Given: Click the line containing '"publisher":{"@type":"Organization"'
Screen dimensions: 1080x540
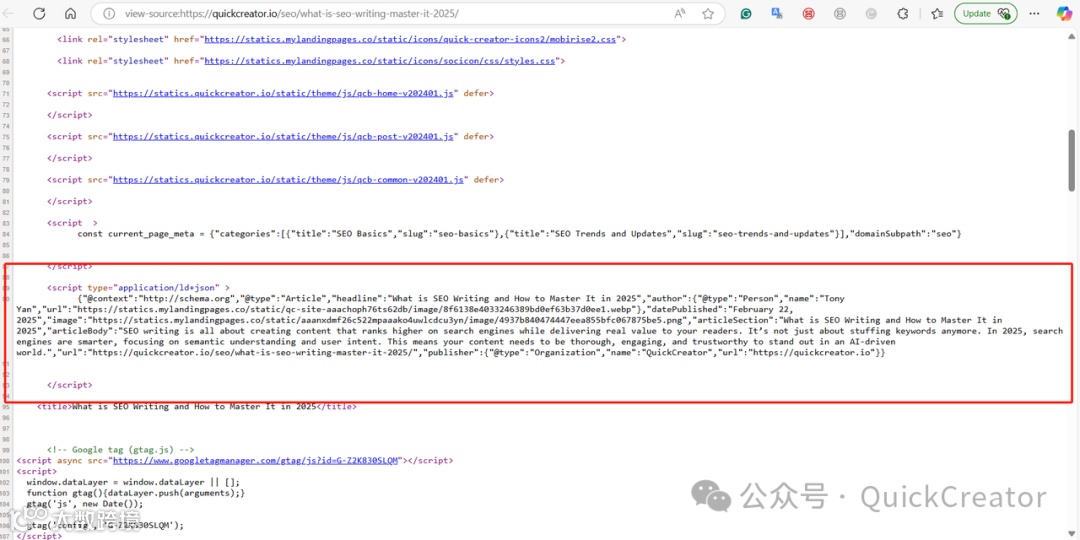Looking at the screenshot, I should click(x=450, y=353).
